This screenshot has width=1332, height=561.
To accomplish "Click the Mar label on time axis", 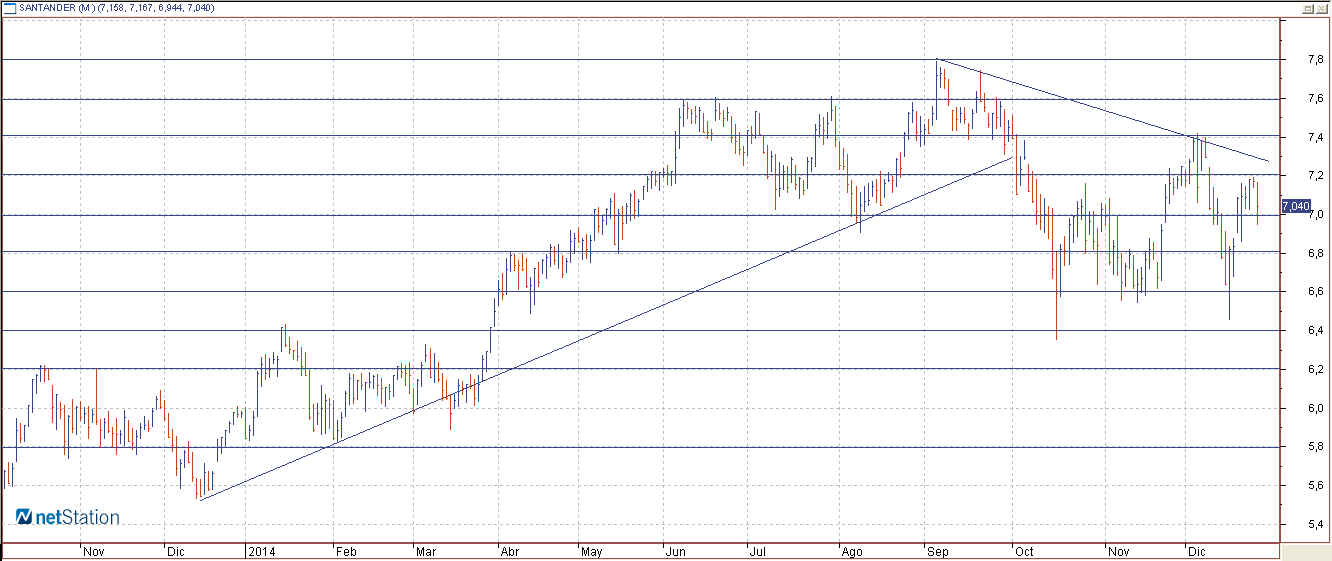I will click(425, 551).
